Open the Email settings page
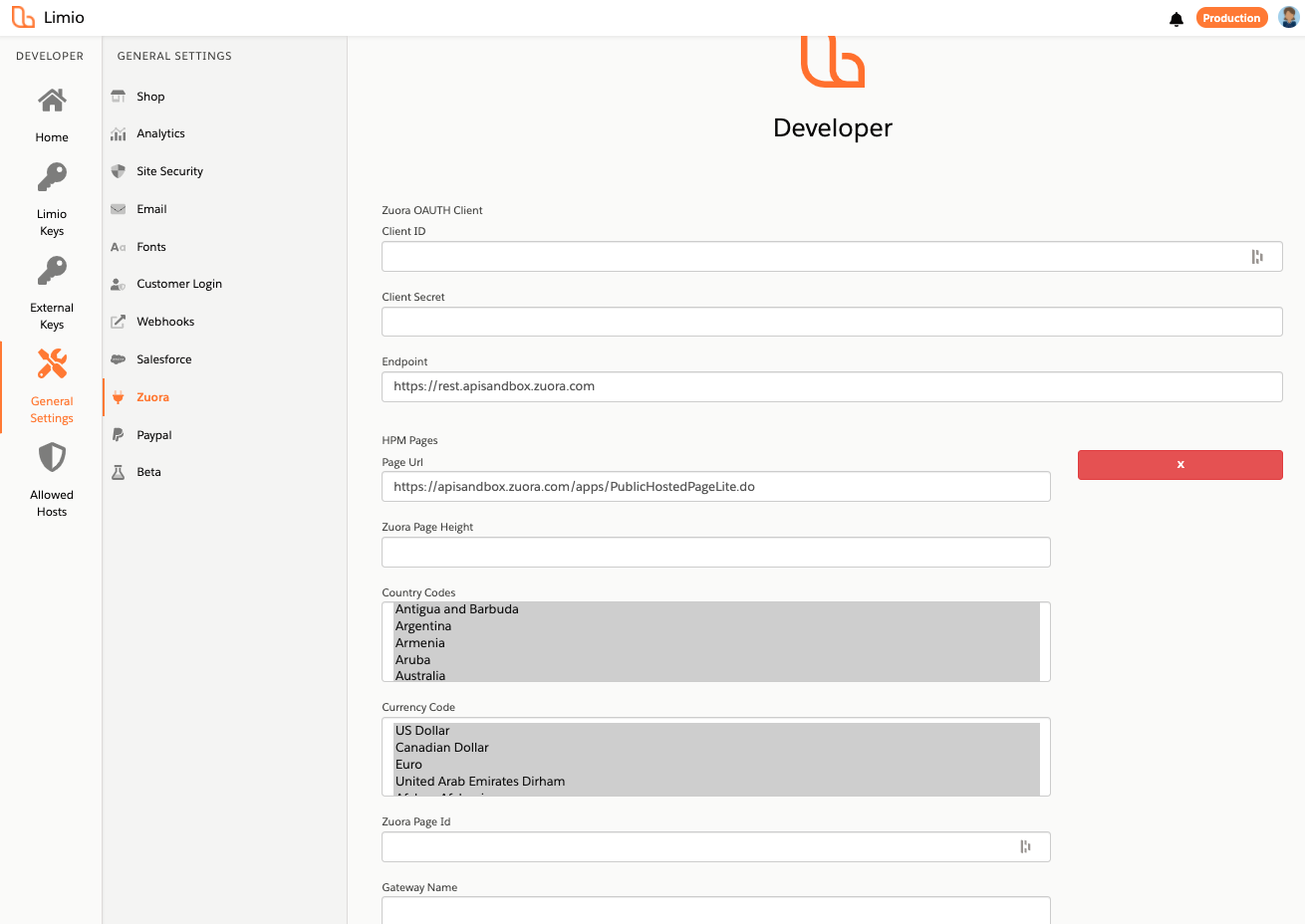Viewport: 1305px width, 924px height. (151, 209)
